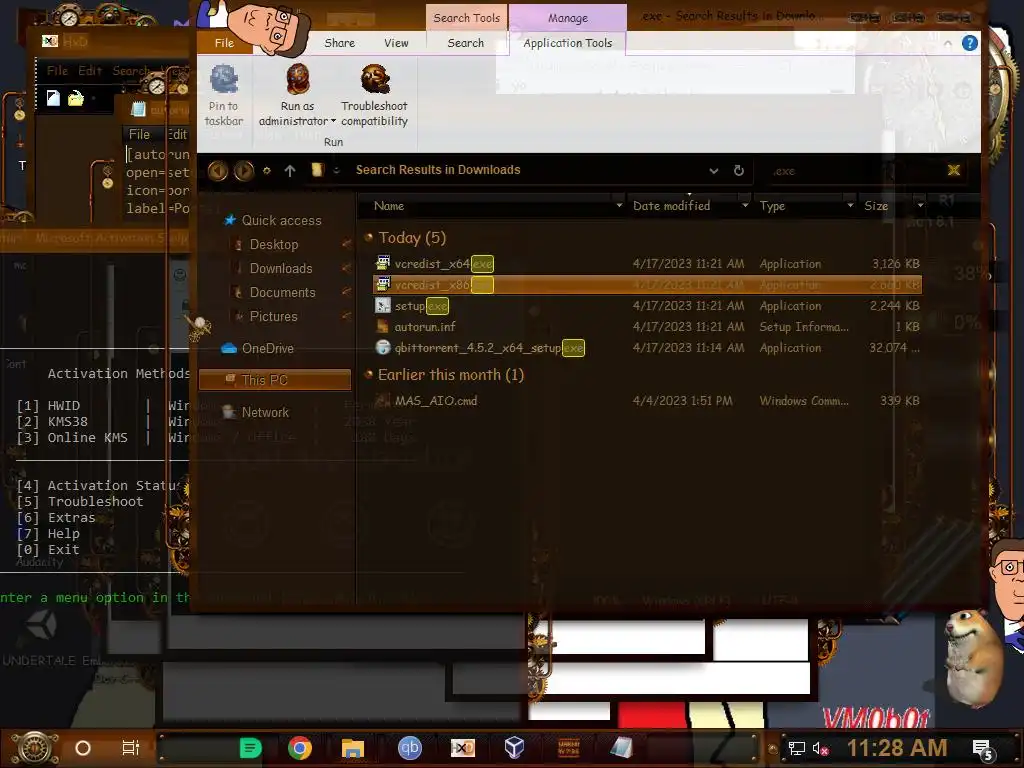Select the vcredist_x86.exe file row

[647, 285]
